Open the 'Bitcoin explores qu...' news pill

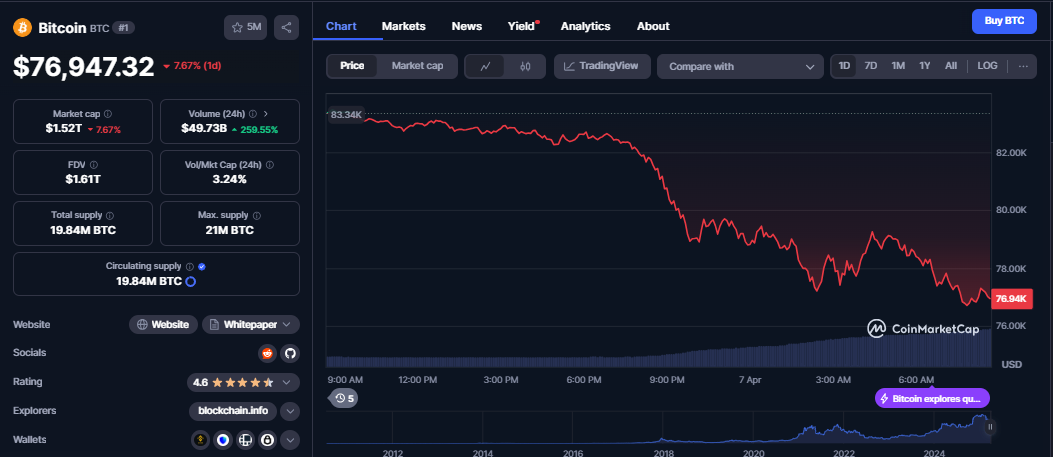click(x=932, y=399)
